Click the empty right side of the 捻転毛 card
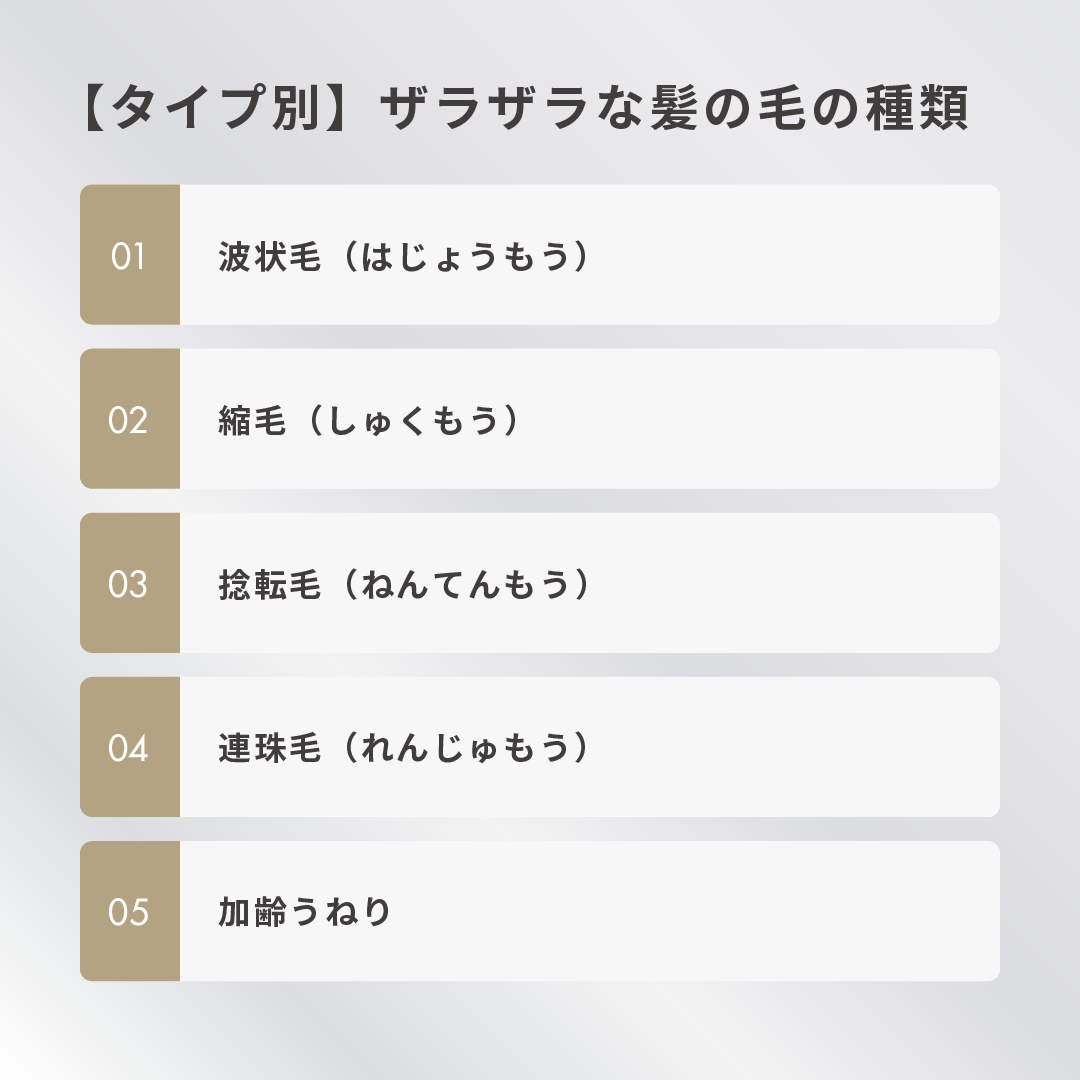1080x1080 pixels. 800,583
